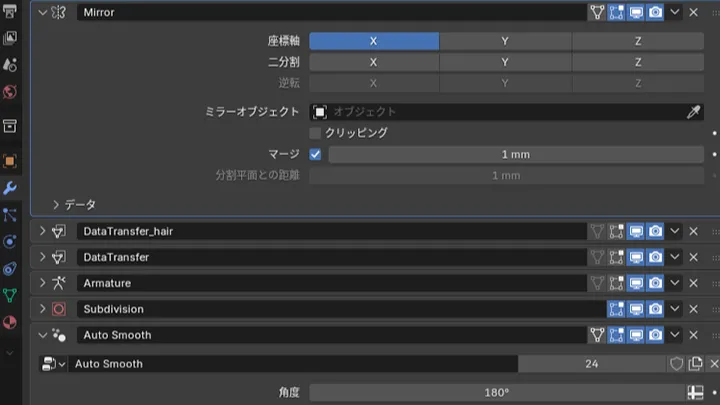720x405 pixels.
Task: Enable X in the 二分割 bisect row
Action: 374,62
